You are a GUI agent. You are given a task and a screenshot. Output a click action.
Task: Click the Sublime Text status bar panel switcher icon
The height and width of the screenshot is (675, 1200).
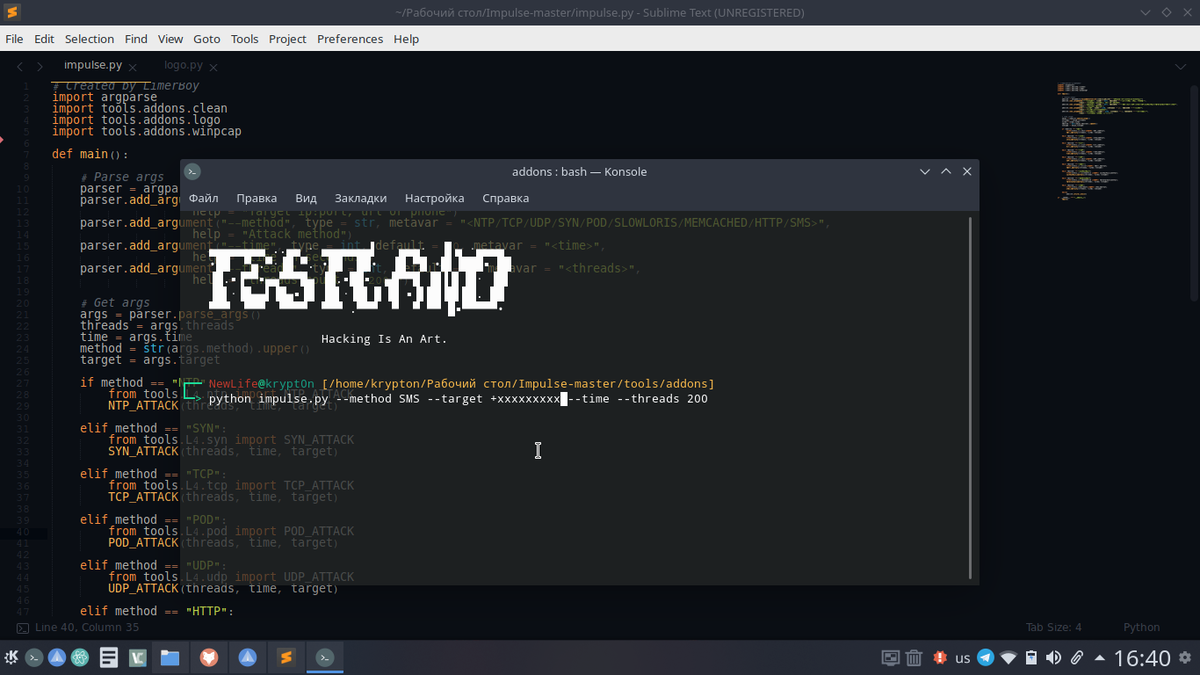point(22,627)
